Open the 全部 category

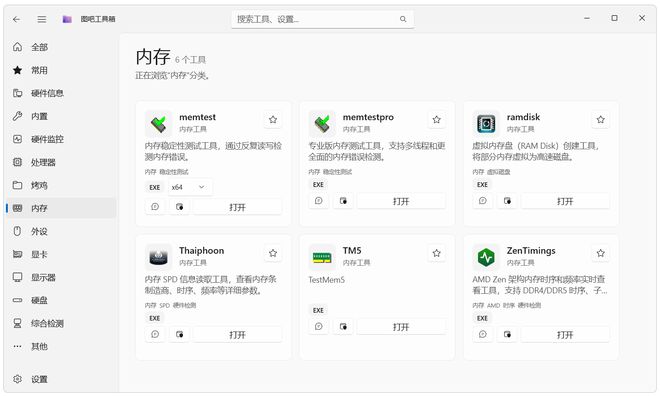(x=61, y=47)
